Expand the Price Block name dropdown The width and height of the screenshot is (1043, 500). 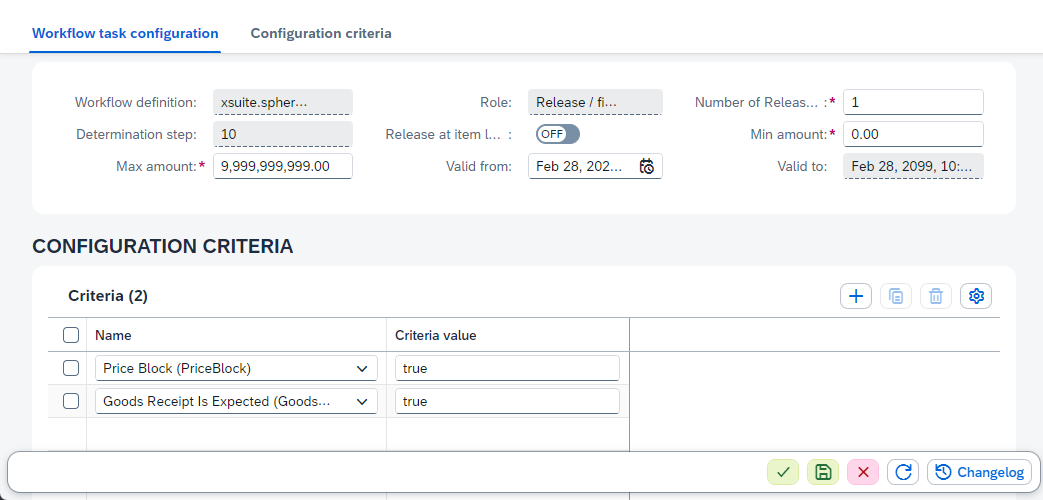pos(361,368)
